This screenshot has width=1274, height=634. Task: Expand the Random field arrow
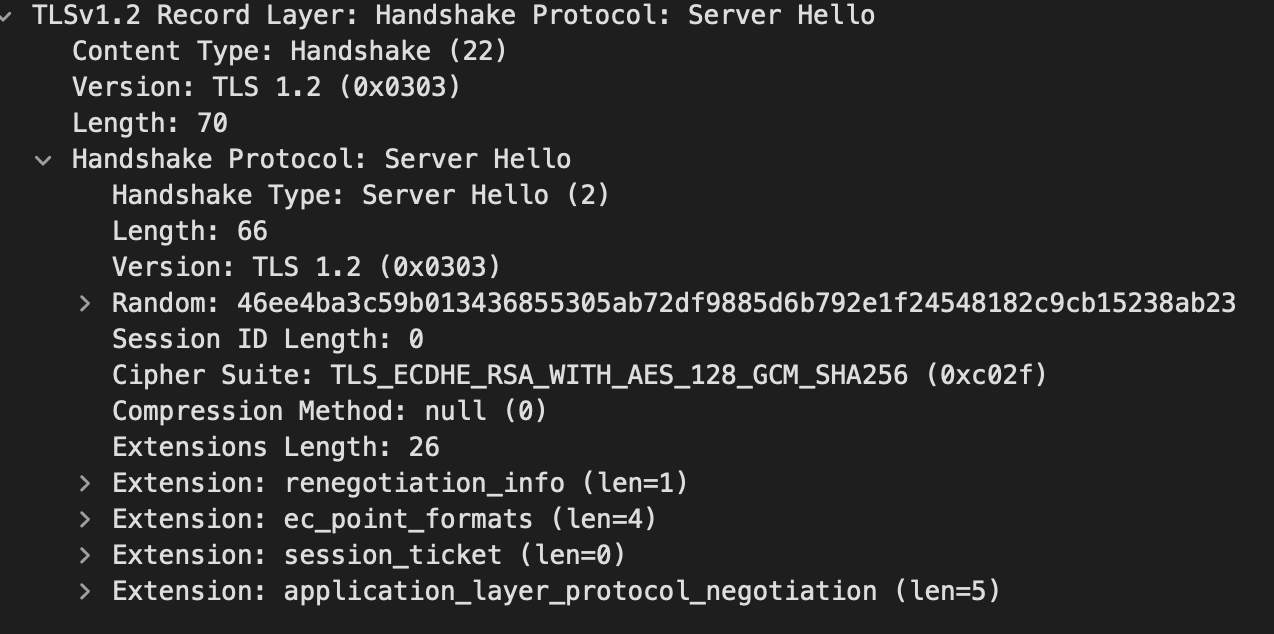85,303
